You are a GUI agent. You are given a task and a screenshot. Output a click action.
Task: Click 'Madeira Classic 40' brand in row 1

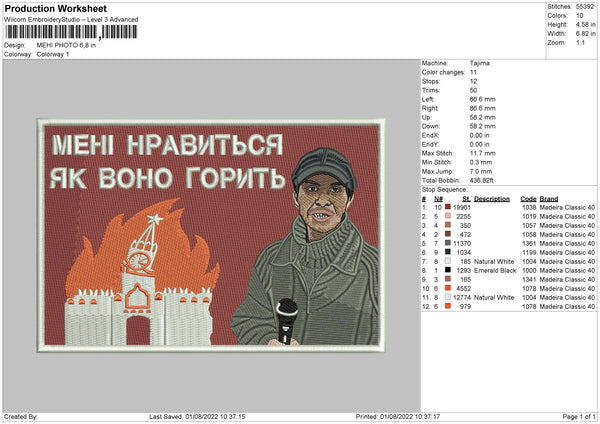(x=567, y=207)
